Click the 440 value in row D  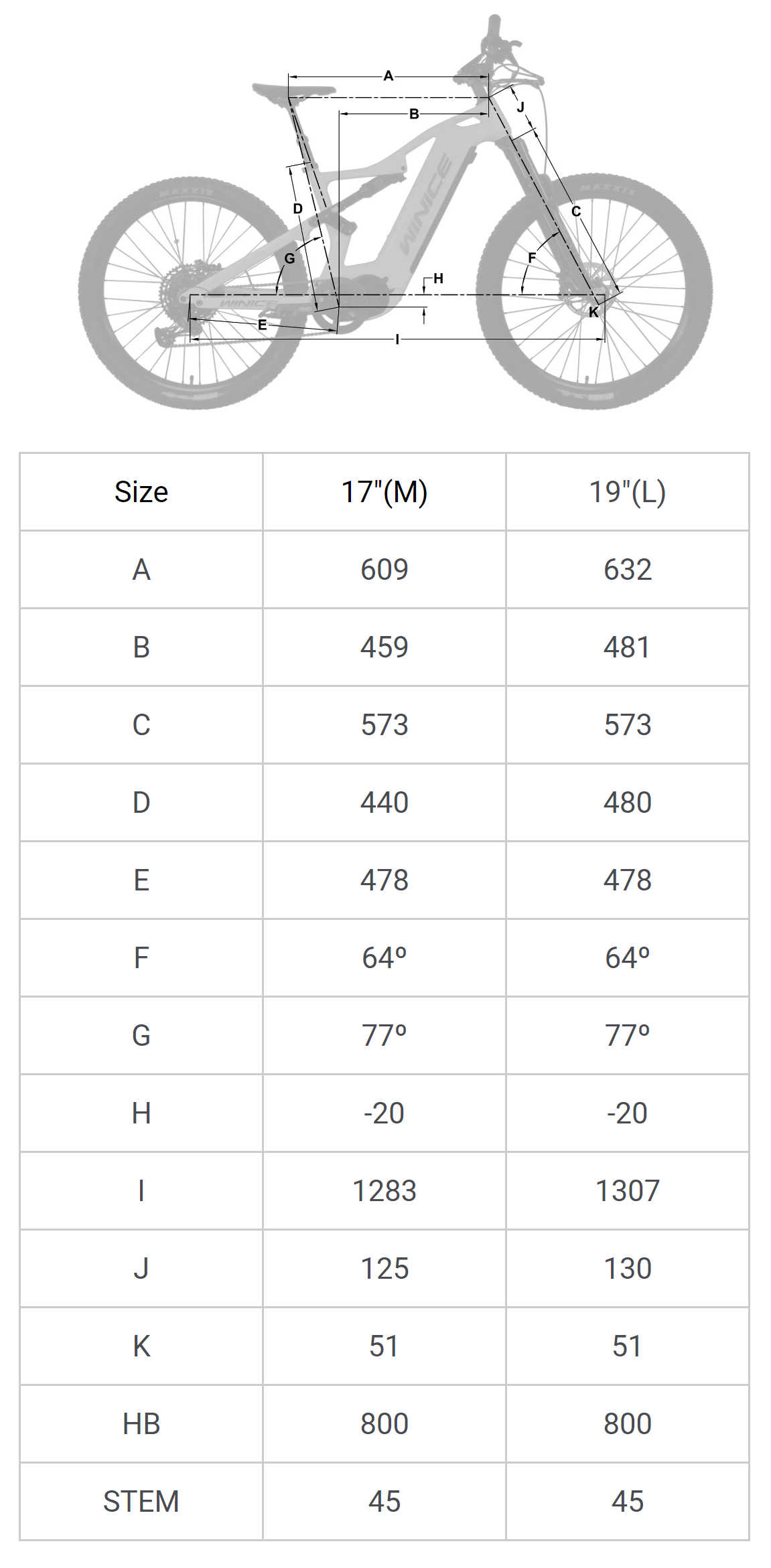point(384,803)
